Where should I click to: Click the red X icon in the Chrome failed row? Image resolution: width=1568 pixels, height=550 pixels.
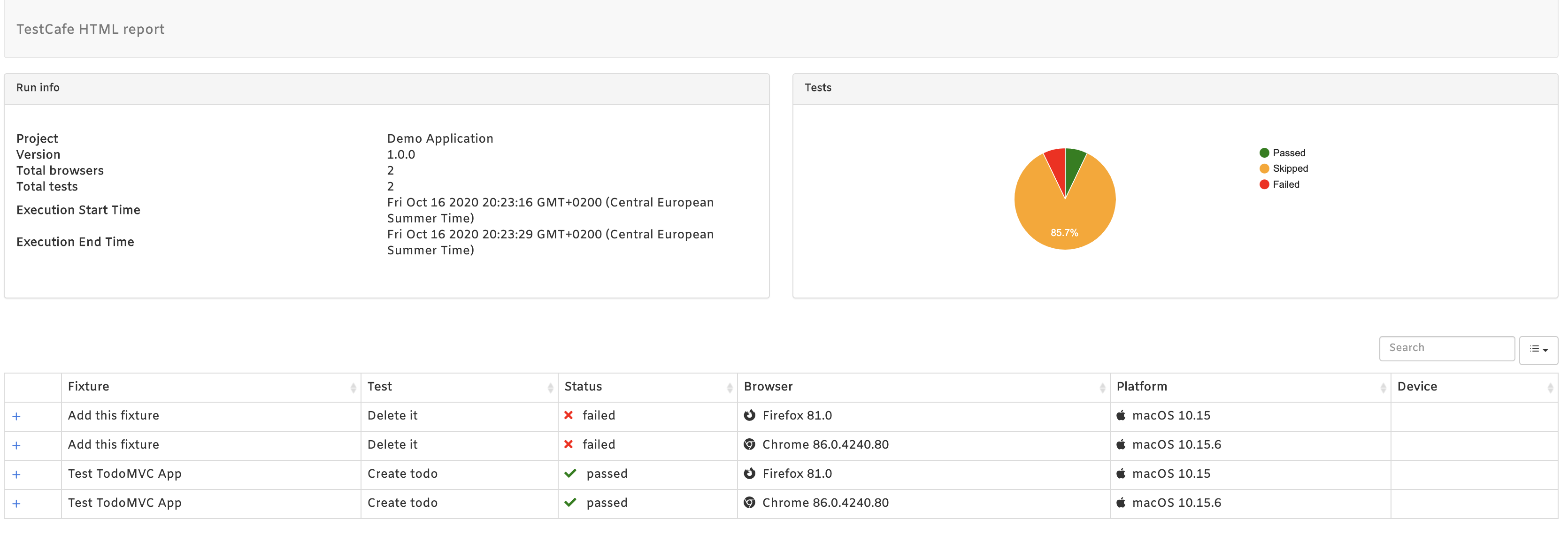click(x=569, y=445)
